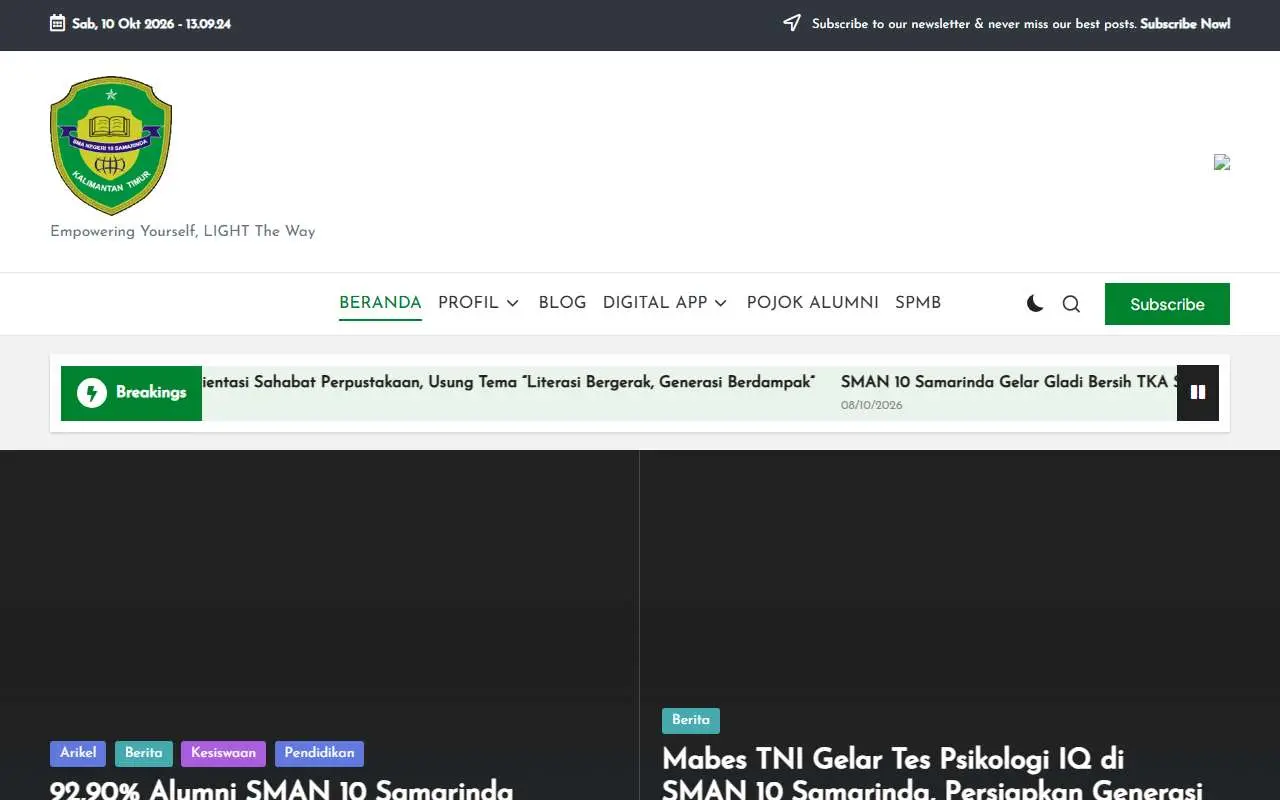Pause the Breakings news ticker

click(x=1198, y=393)
